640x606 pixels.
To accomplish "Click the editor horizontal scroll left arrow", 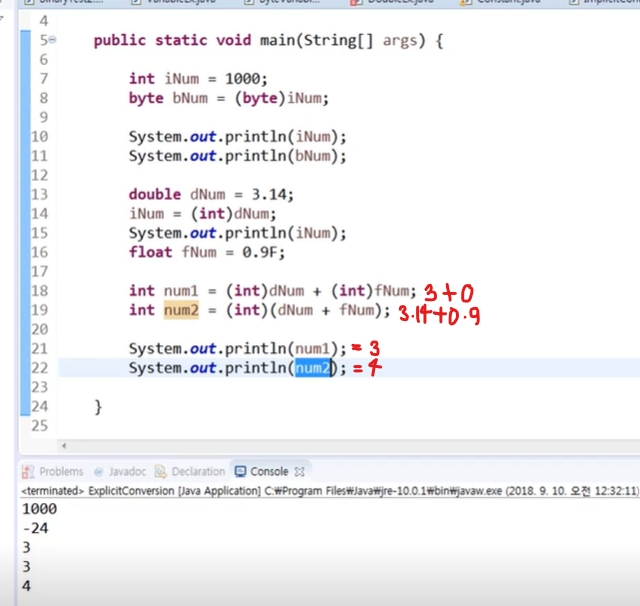I will click(64, 446).
